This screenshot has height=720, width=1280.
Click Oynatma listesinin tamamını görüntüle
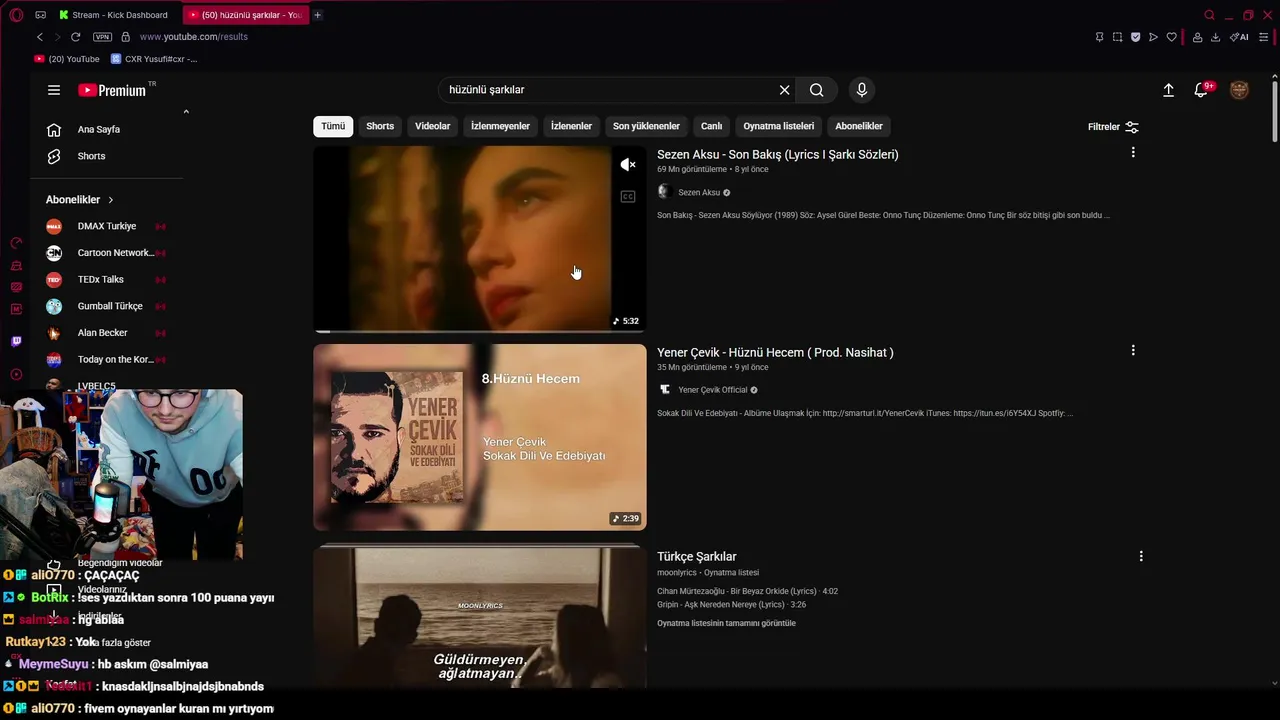coord(726,623)
